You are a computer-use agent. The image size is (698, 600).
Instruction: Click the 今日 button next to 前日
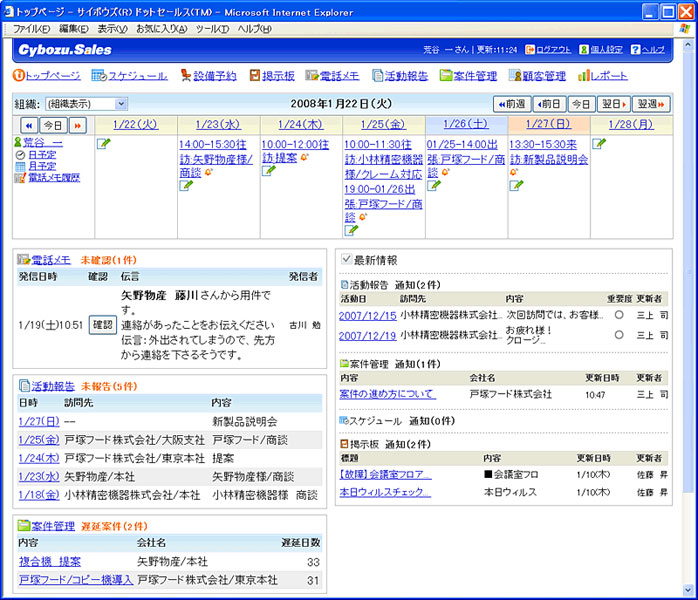581,104
